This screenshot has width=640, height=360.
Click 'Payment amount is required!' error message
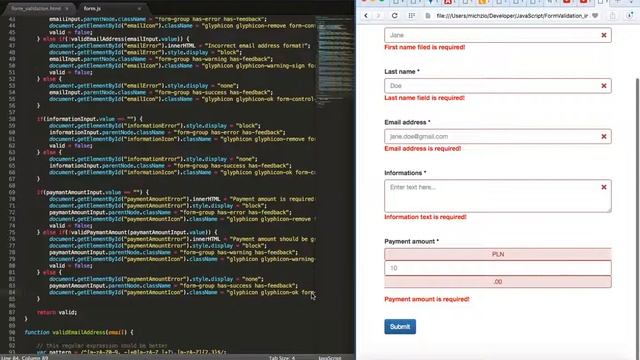(x=427, y=299)
